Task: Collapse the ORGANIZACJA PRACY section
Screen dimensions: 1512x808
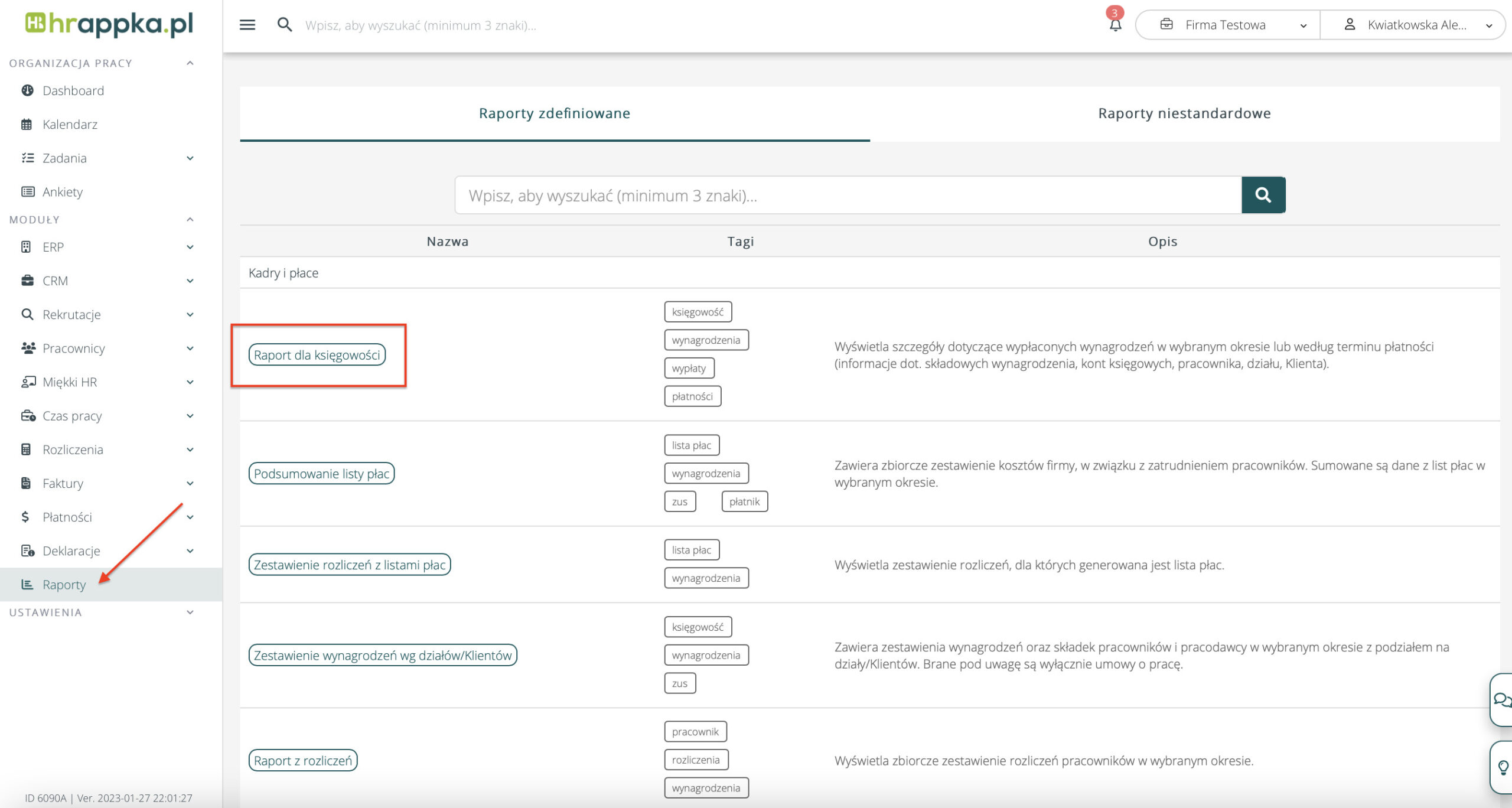Action: (190, 63)
